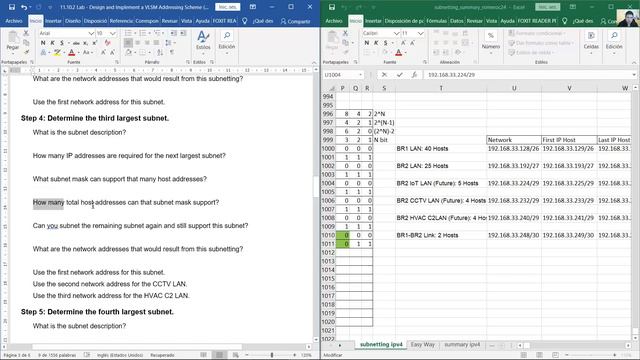
Task: Decrease indent in Word paragraph group
Action: tap(173, 33)
